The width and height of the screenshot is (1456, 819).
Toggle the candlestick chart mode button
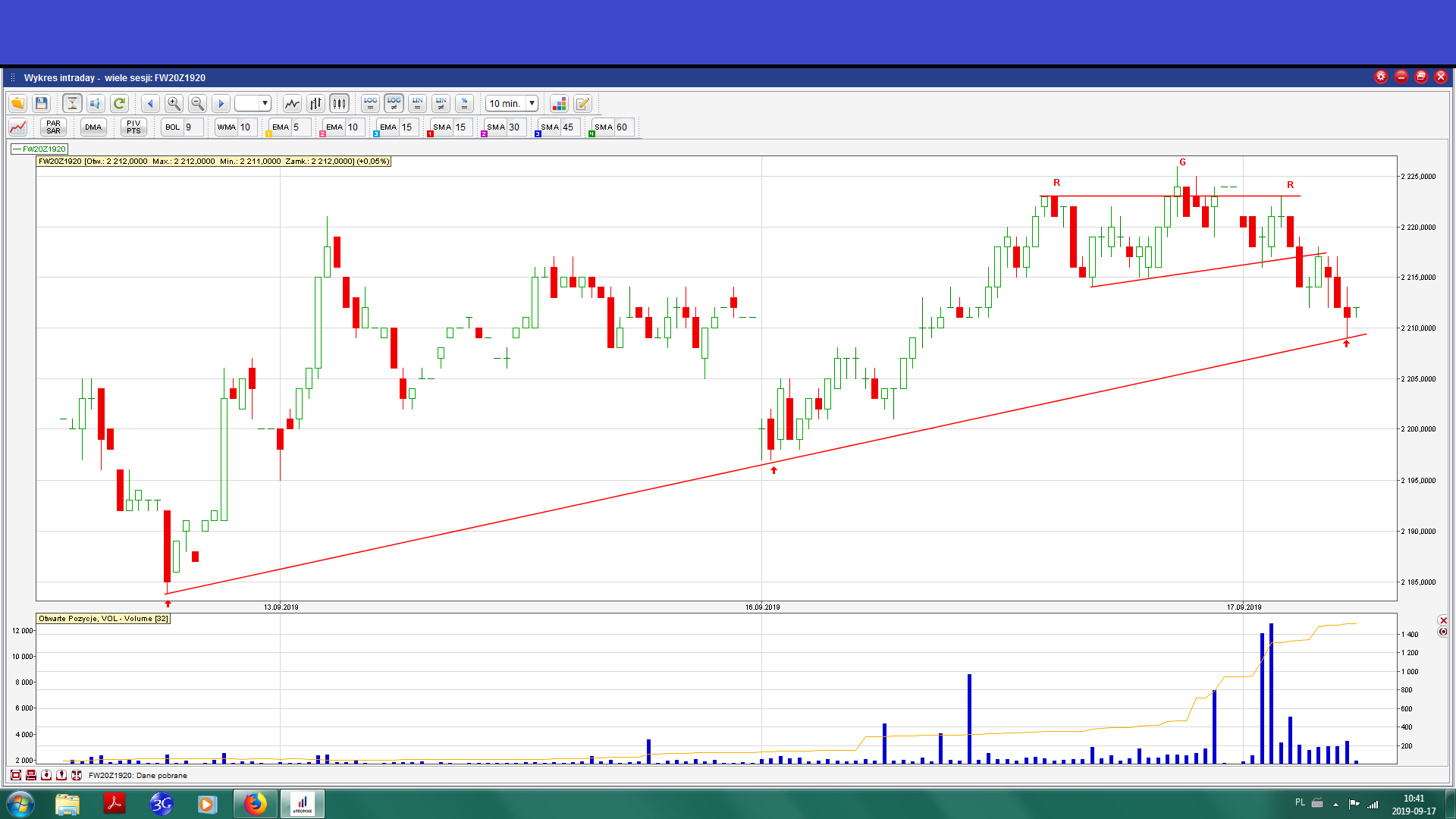tap(339, 104)
